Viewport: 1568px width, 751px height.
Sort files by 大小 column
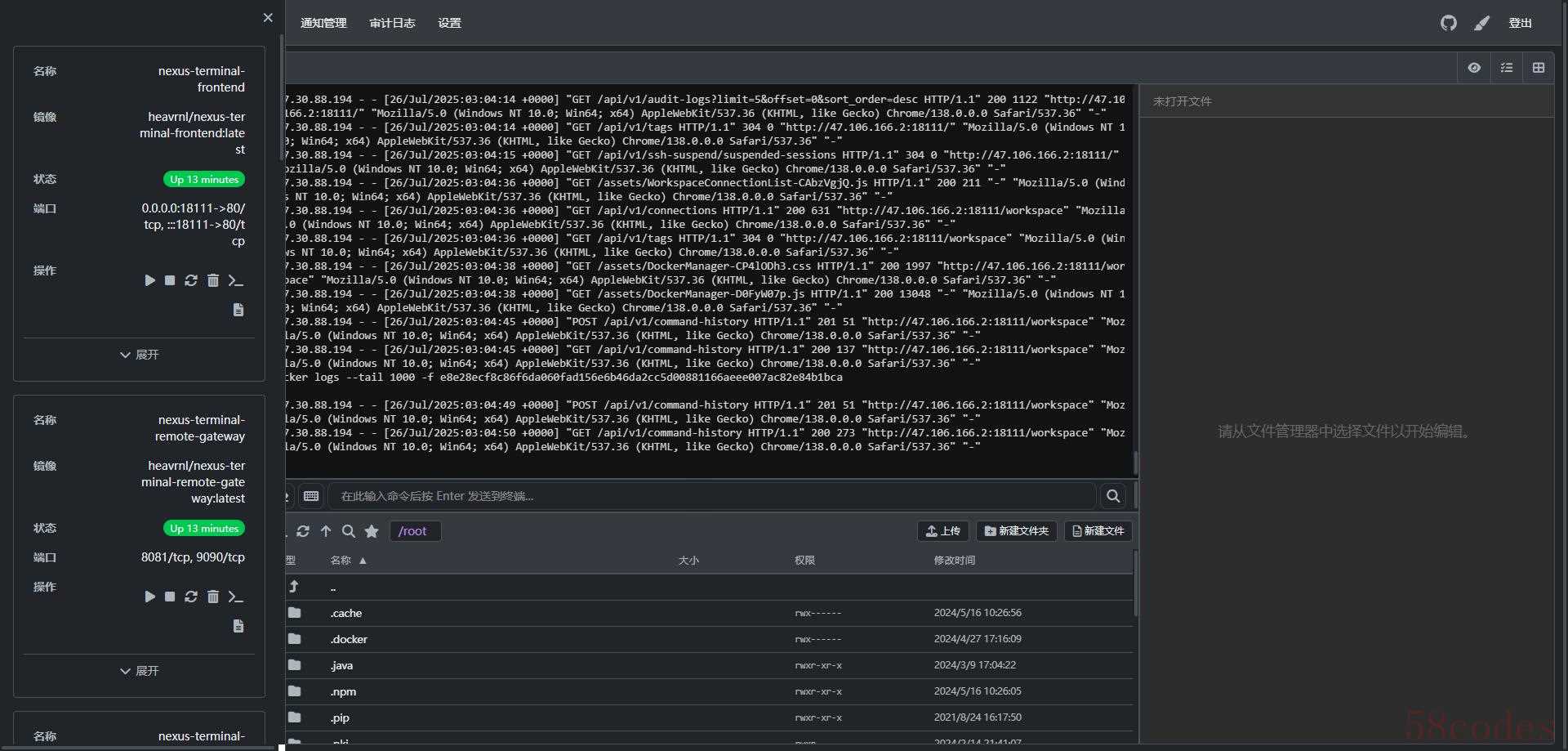688,561
